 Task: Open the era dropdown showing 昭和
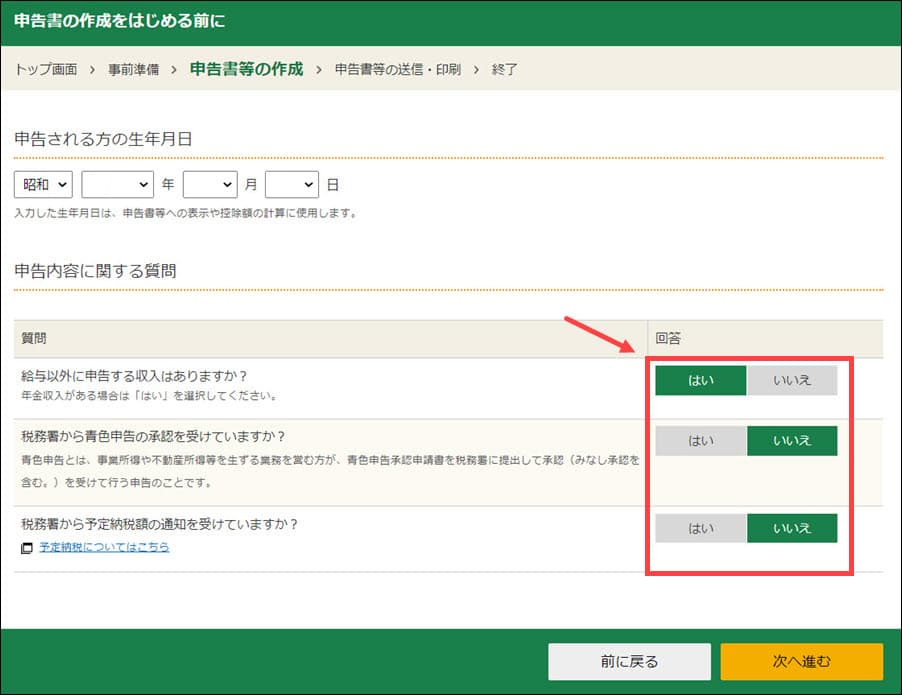(44, 184)
